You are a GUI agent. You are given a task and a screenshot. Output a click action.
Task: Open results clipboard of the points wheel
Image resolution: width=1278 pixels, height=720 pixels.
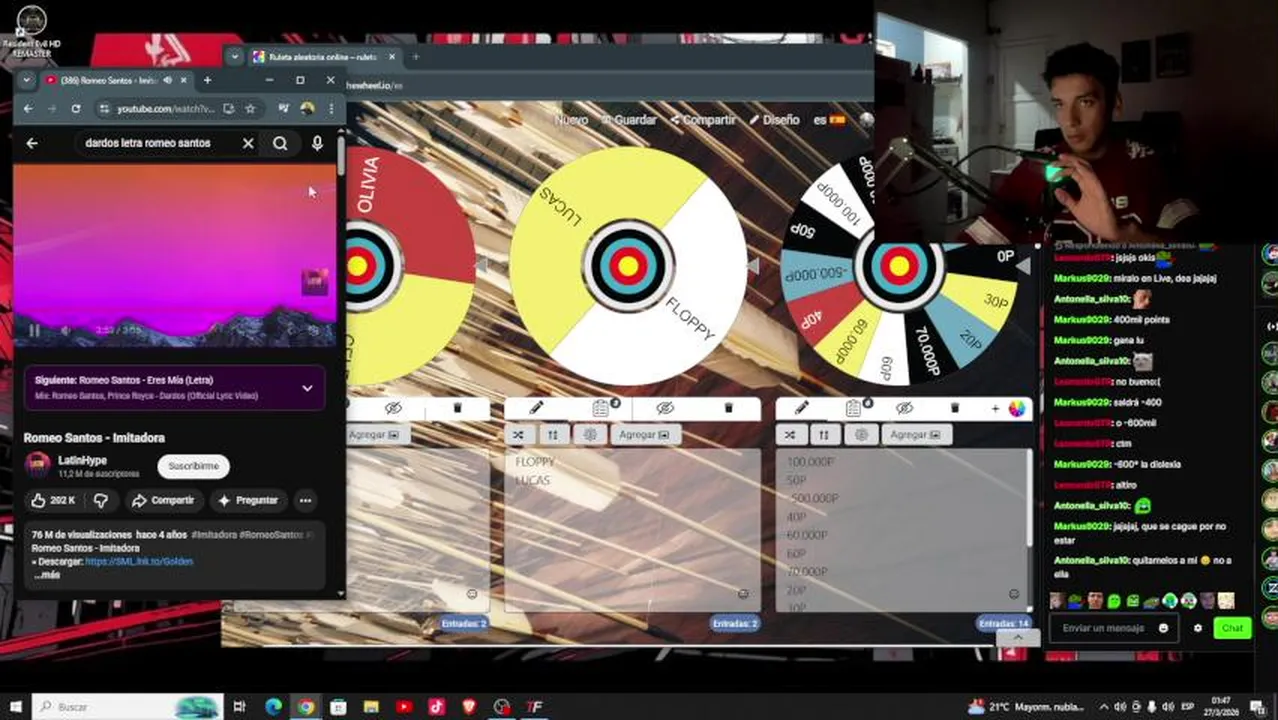click(x=853, y=408)
